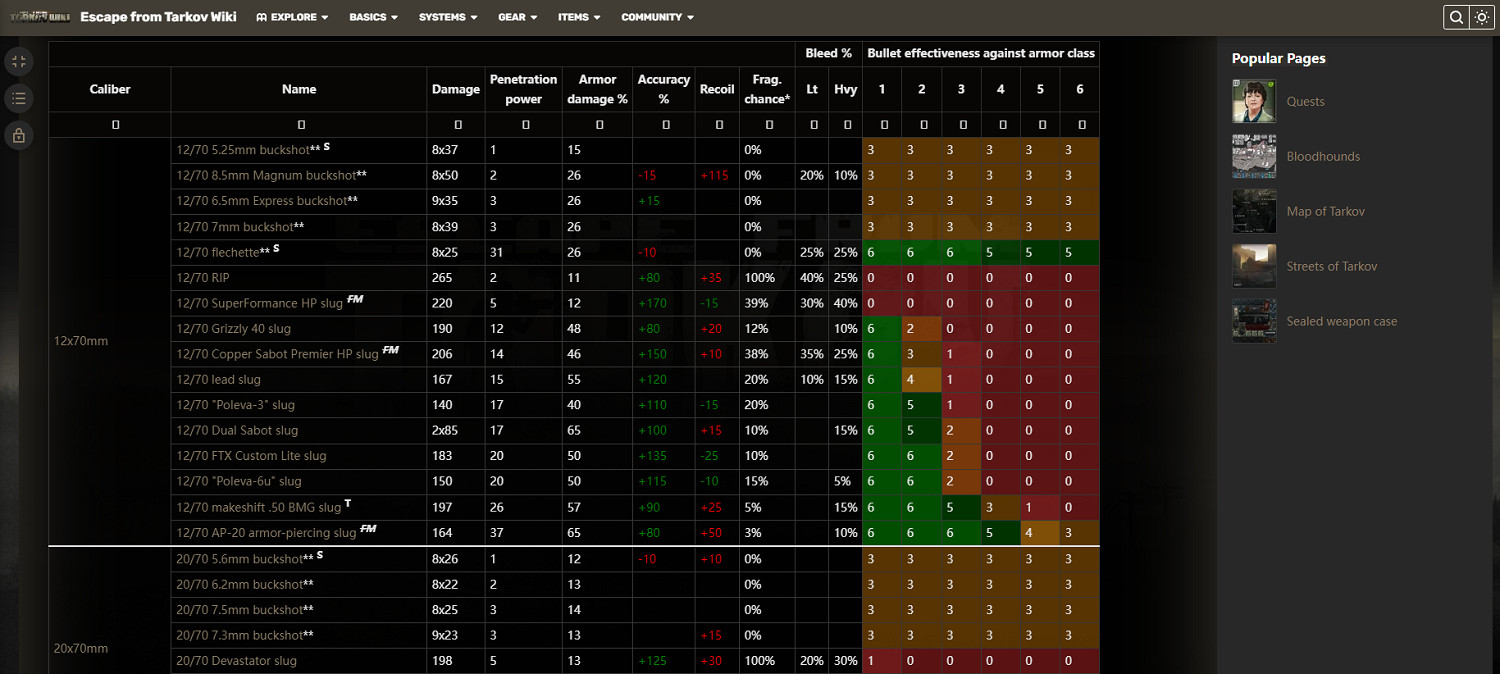
Task: Click the padlock page protection icon
Action: coord(19,135)
